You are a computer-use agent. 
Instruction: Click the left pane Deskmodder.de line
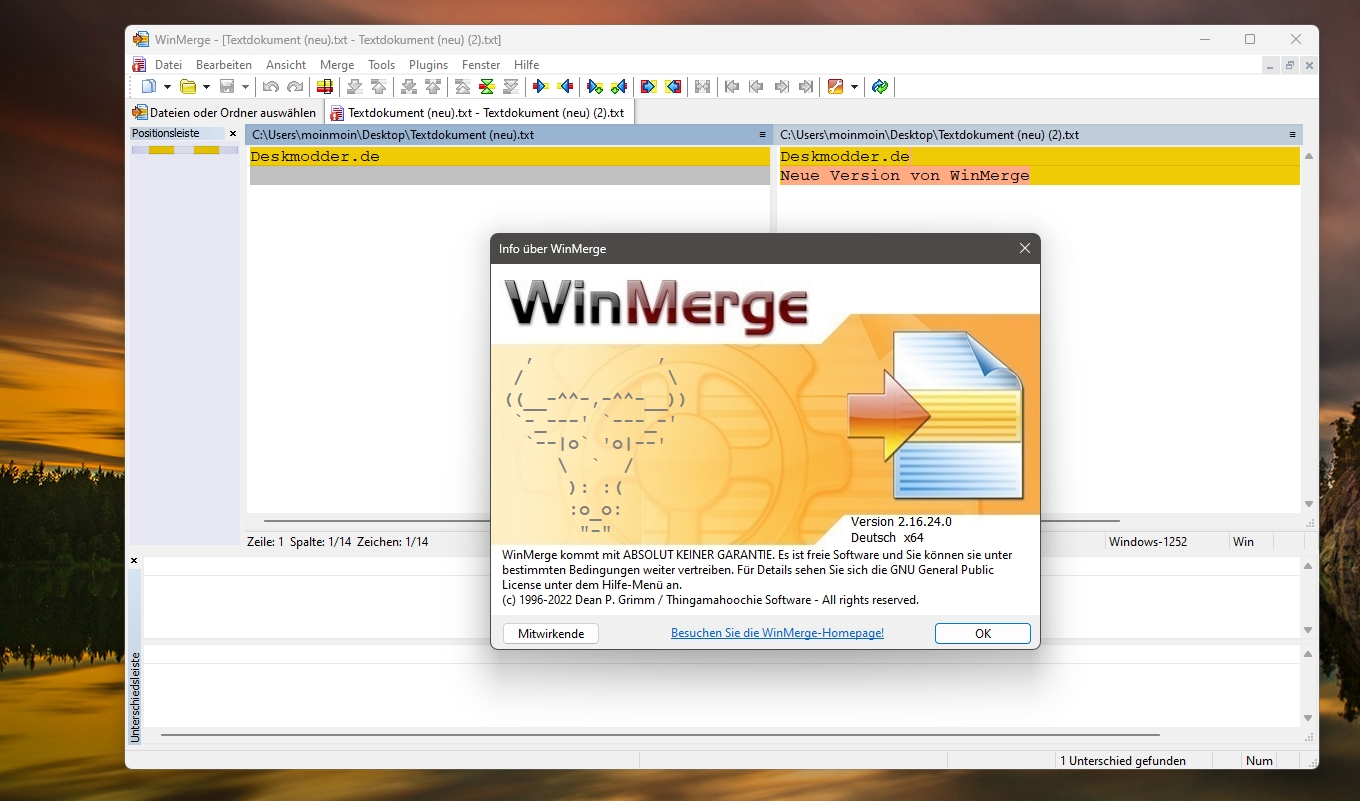(x=508, y=156)
